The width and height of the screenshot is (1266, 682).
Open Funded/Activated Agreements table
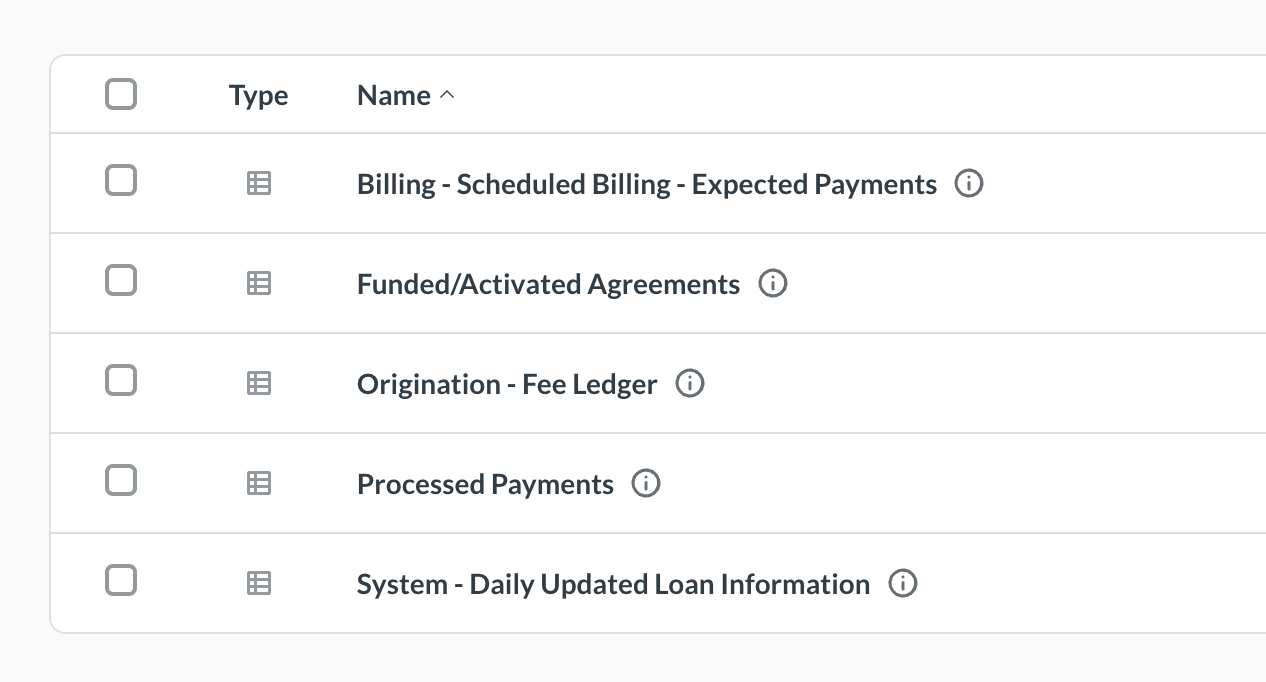click(548, 284)
